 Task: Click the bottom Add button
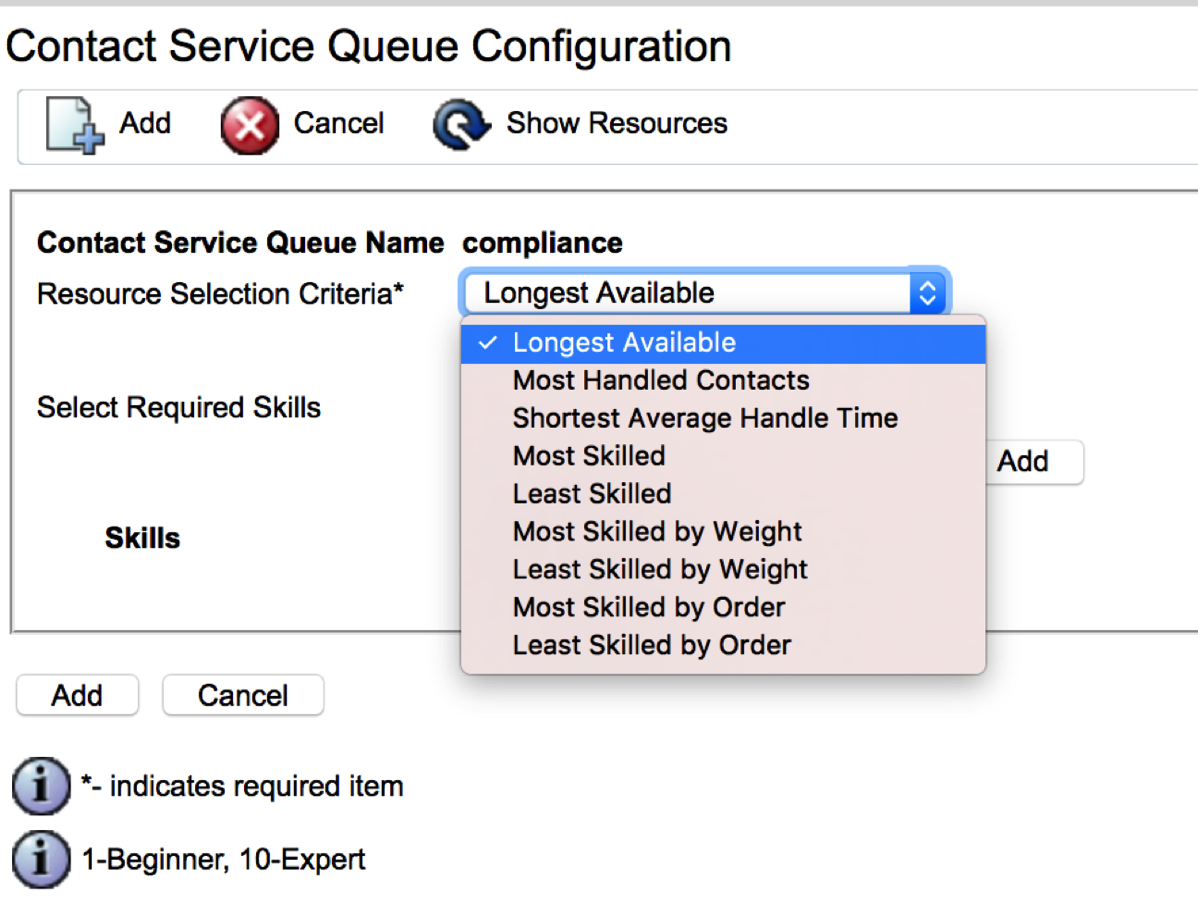[x=77, y=696]
